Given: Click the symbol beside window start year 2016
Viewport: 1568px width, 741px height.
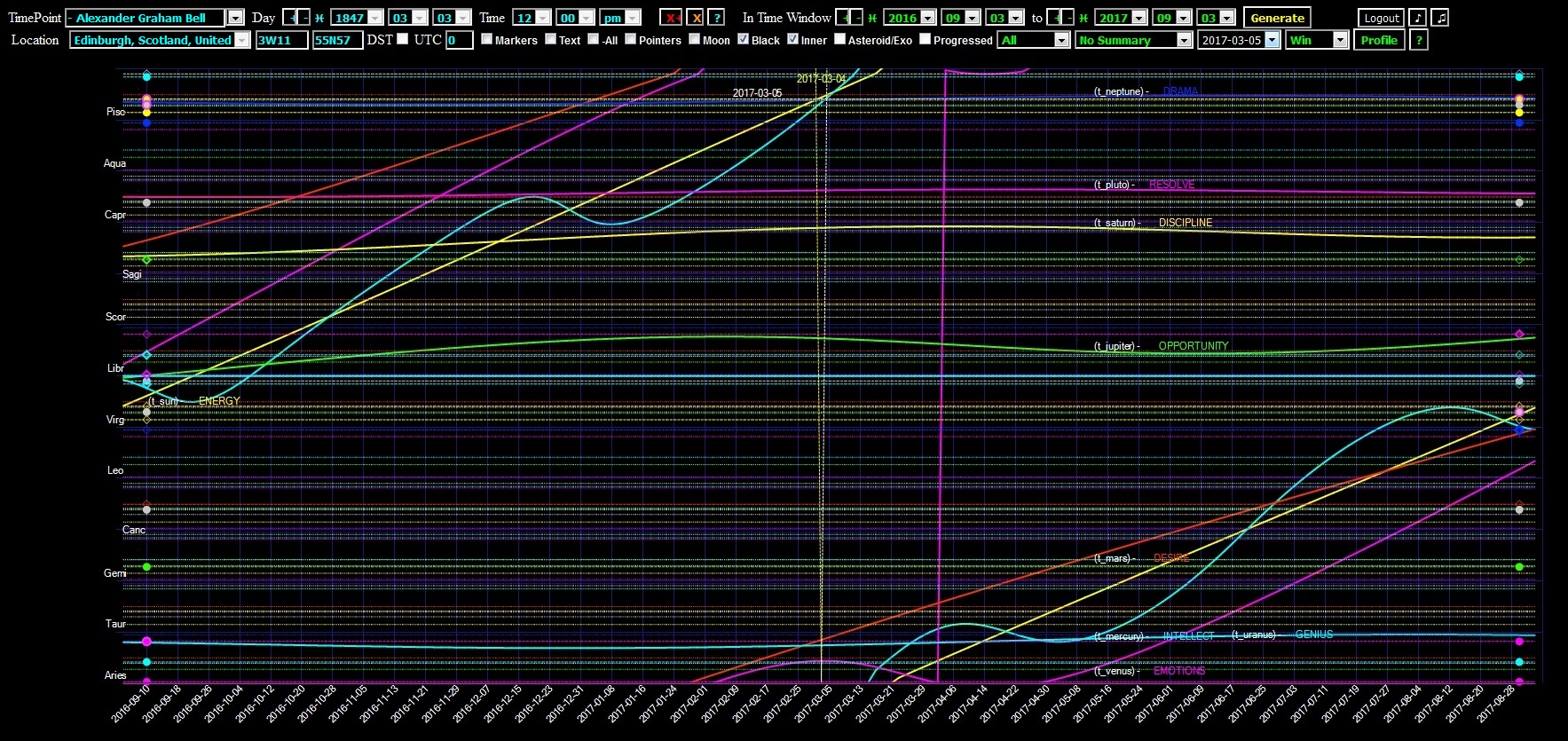Looking at the screenshot, I should point(872,18).
